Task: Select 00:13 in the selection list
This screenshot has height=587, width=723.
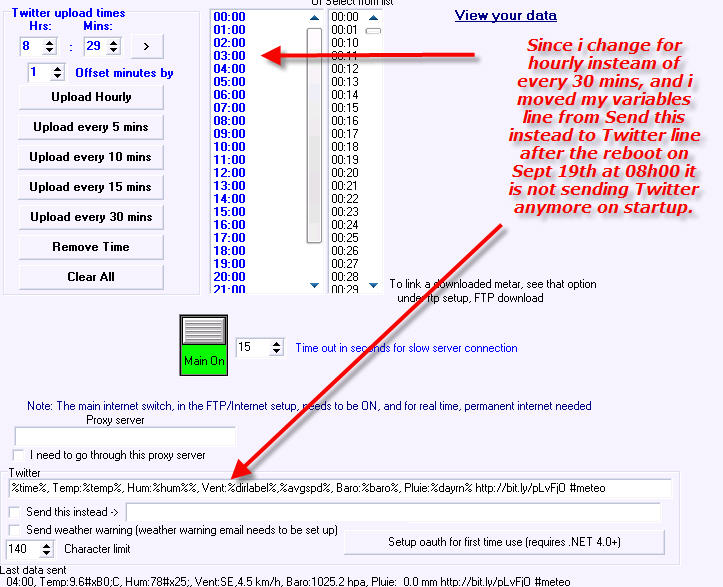Action: (x=345, y=82)
